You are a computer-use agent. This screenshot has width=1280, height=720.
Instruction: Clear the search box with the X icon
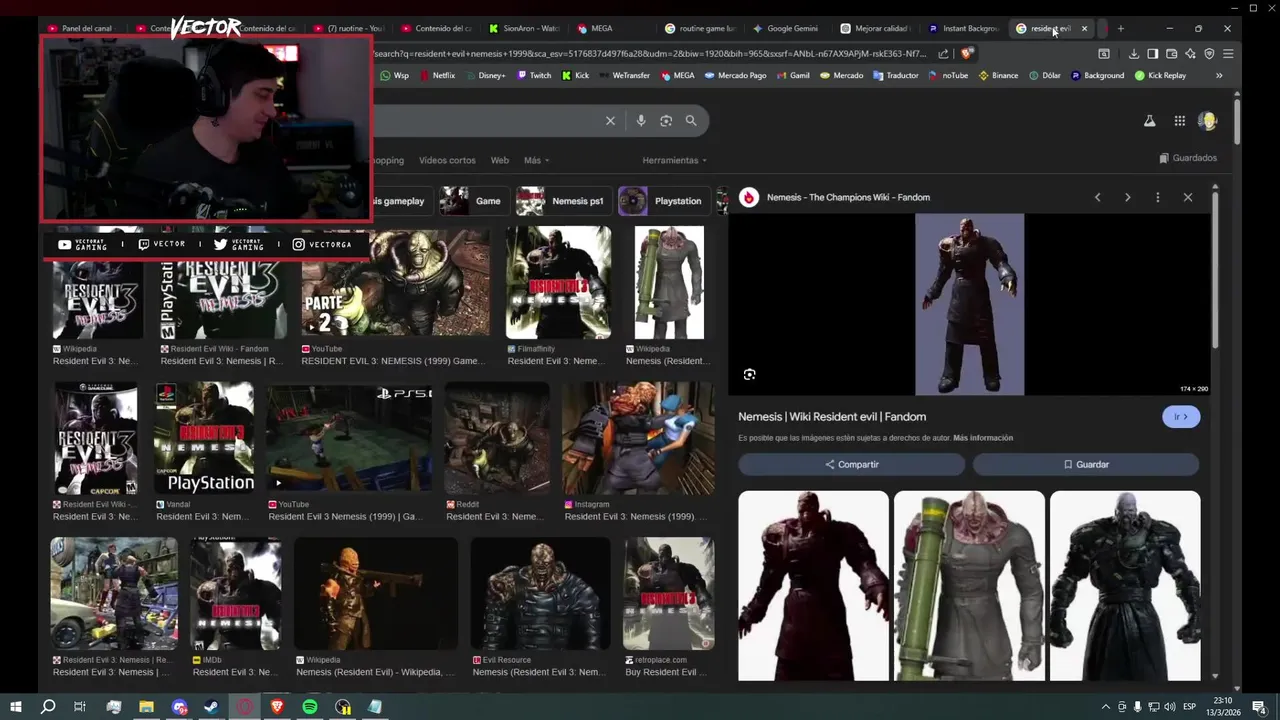(x=610, y=121)
